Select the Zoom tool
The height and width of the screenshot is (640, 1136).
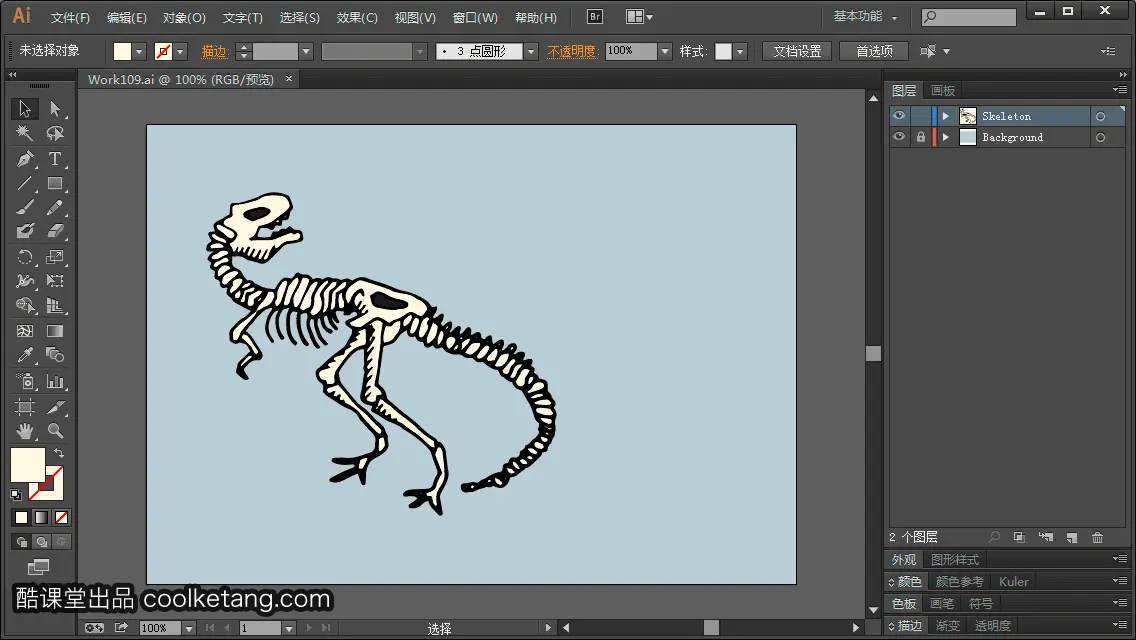(x=55, y=431)
